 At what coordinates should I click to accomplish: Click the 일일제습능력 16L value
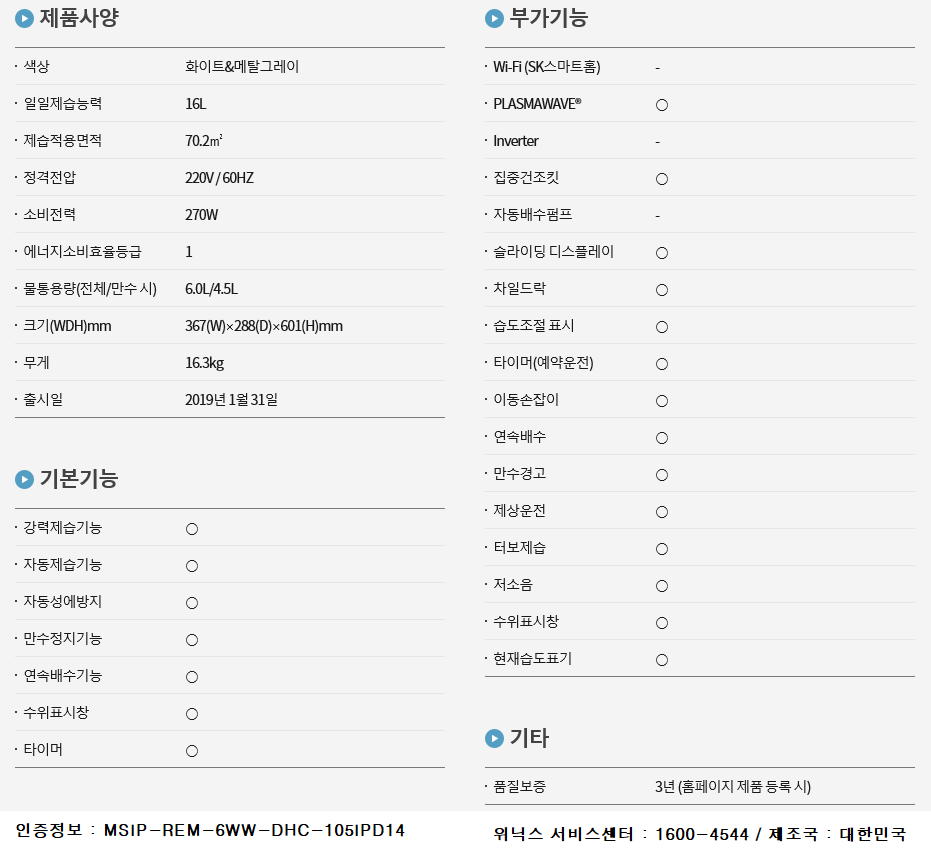[195, 104]
